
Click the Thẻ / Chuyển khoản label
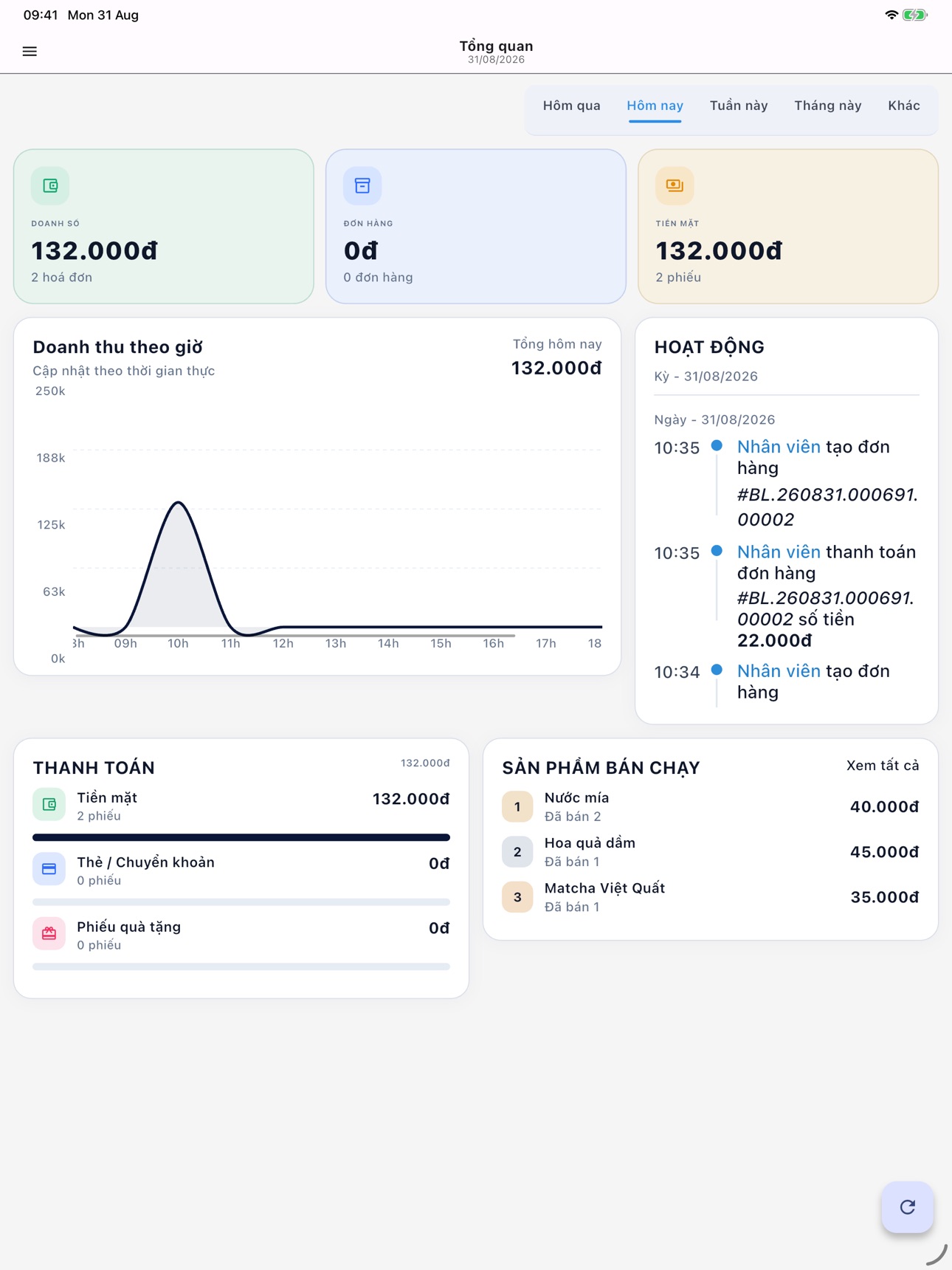(x=145, y=862)
